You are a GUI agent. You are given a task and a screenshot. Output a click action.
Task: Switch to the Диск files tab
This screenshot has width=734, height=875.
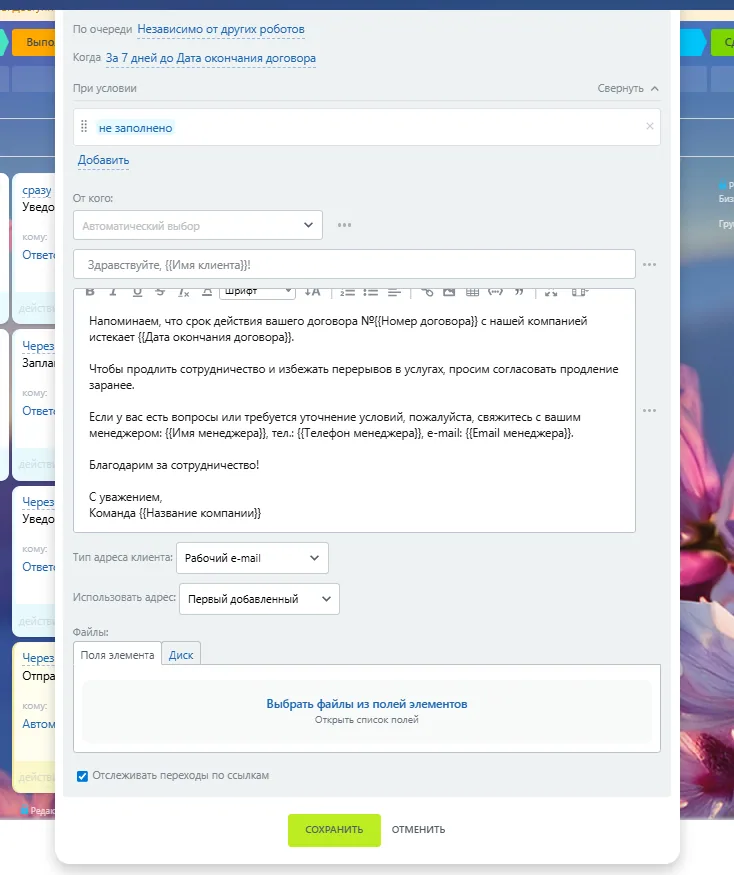(x=181, y=655)
